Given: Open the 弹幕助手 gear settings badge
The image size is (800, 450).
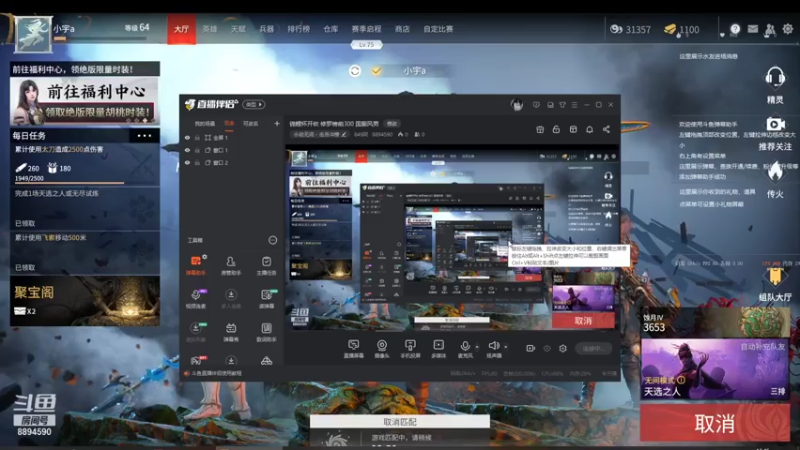Looking at the screenshot, I should tap(205, 257).
